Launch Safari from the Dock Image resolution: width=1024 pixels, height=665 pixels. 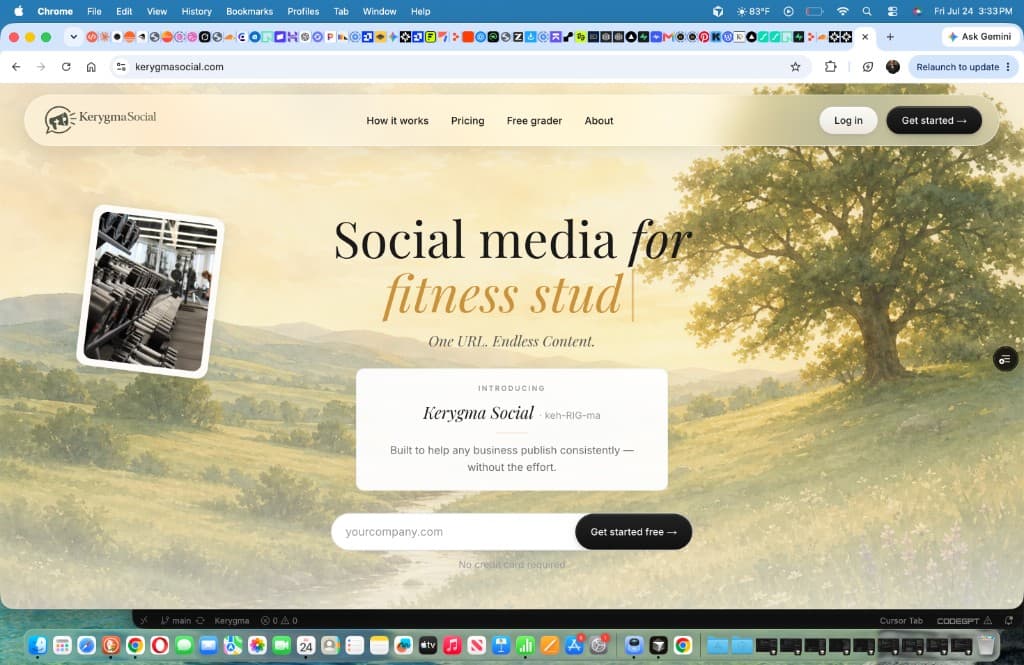[x=86, y=645]
